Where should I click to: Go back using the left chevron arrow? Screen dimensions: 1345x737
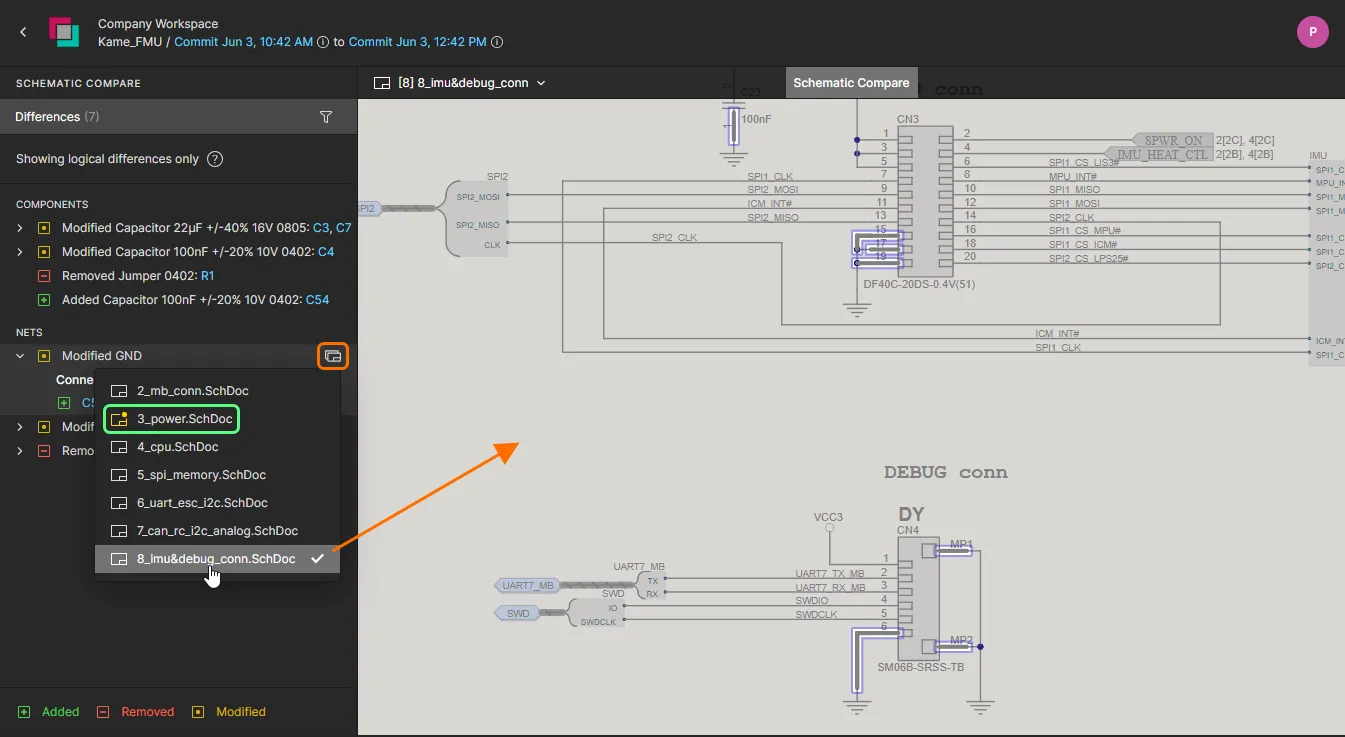[x=24, y=33]
